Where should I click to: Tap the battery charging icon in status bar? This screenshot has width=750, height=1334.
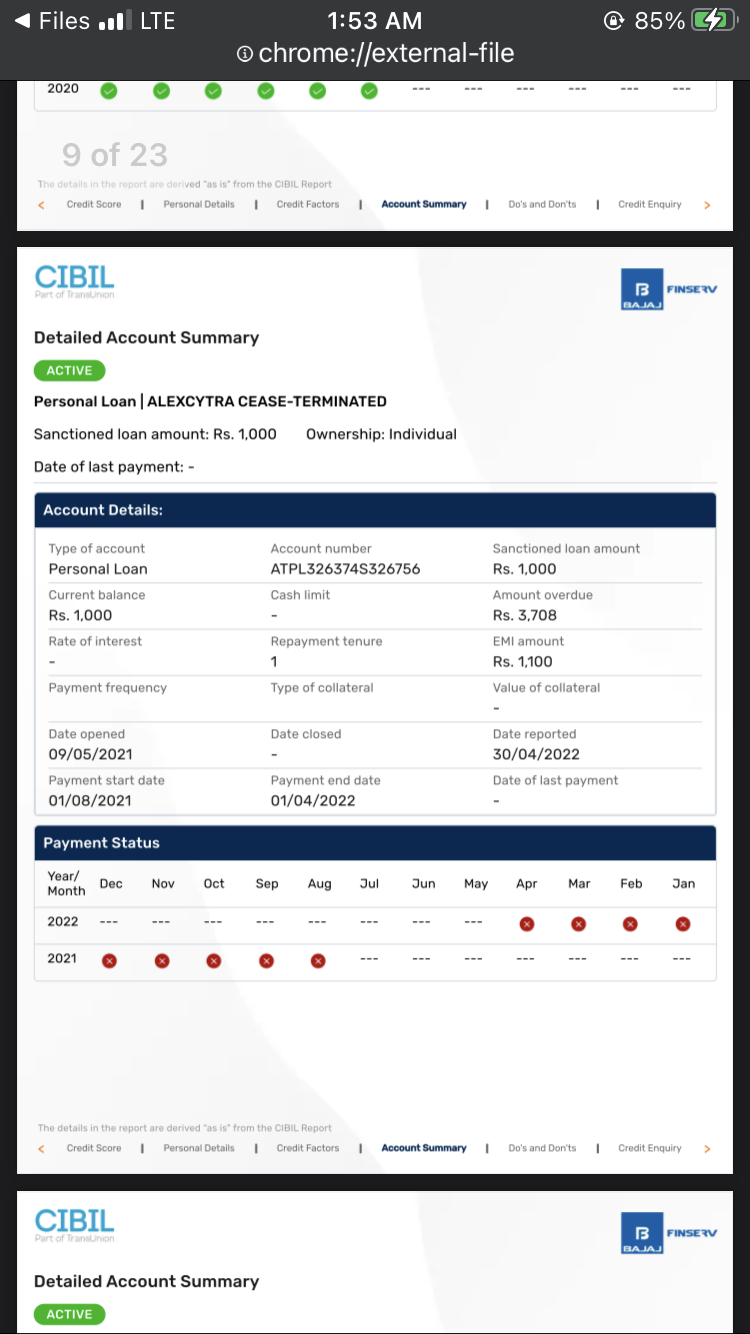point(713,21)
